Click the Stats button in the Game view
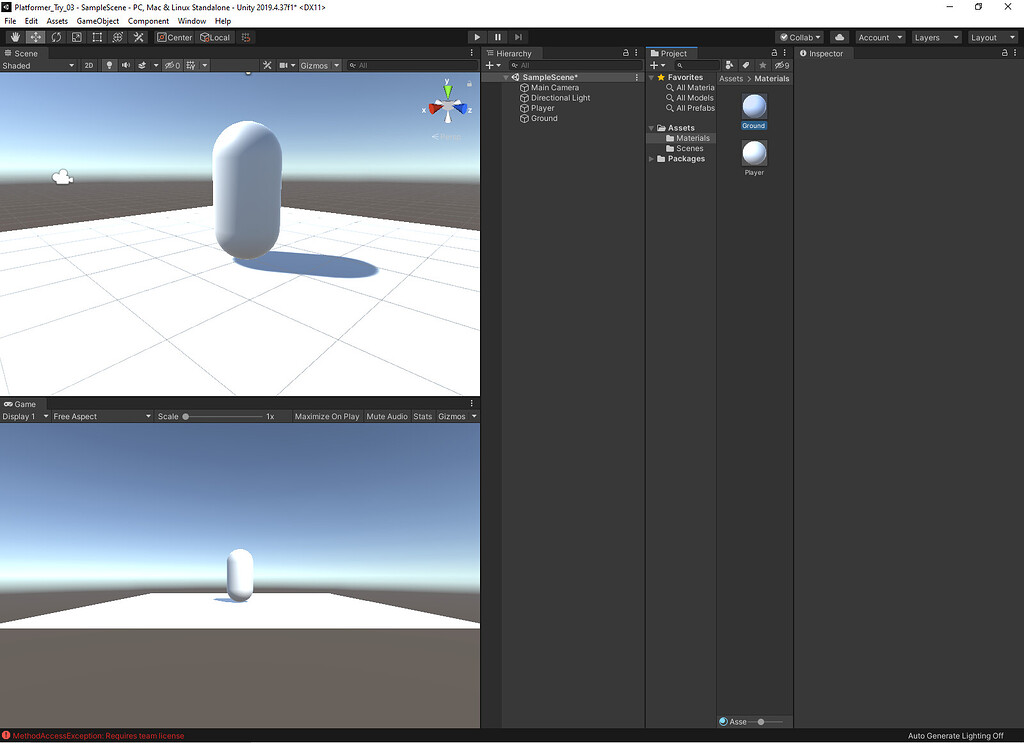Viewport: 1024px width, 743px height. click(x=422, y=416)
